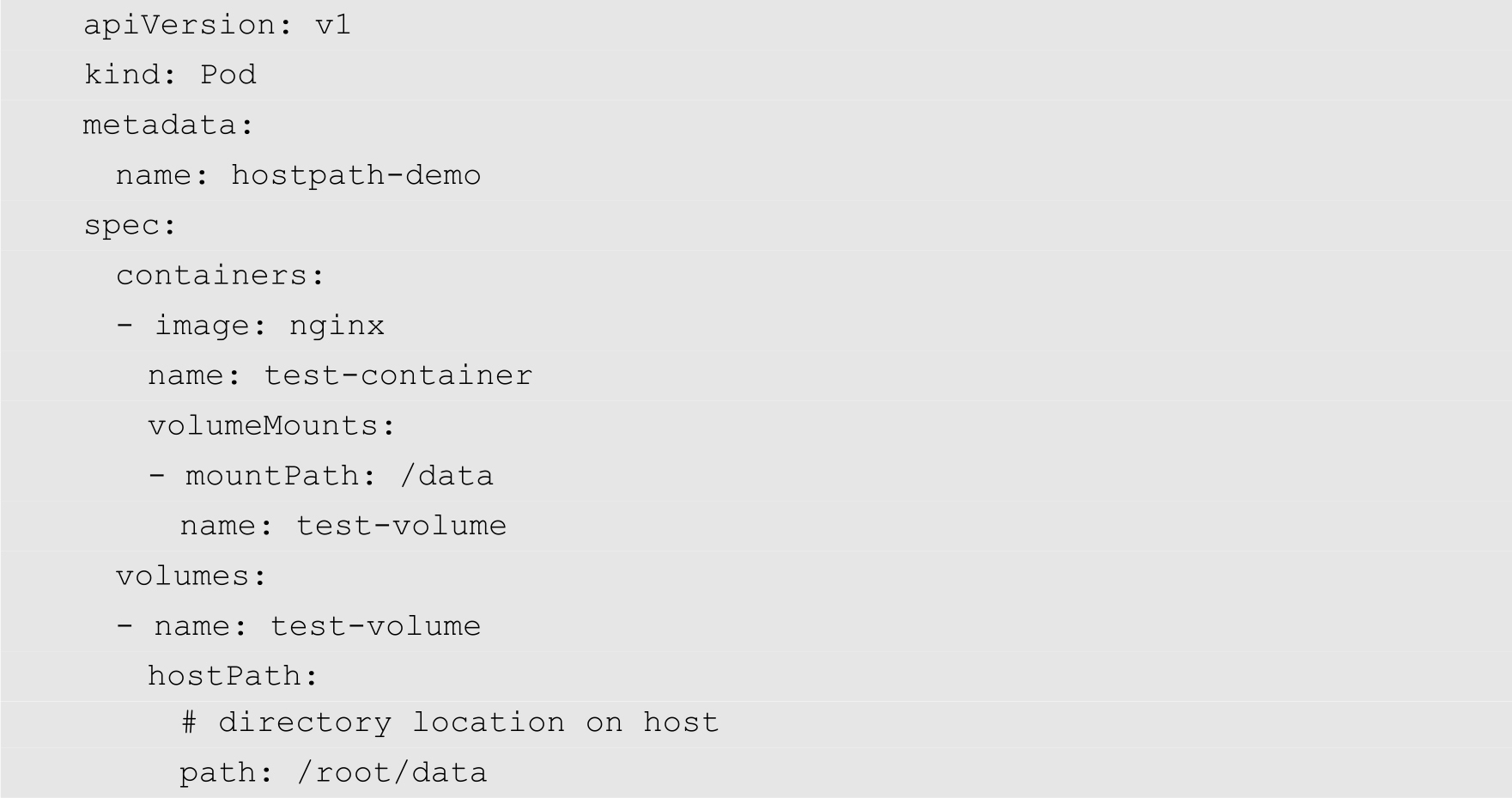Image resolution: width=1512 pixels, height=798 pixels.
Task: Click the Pod value text
Action: tap(228, 75)
